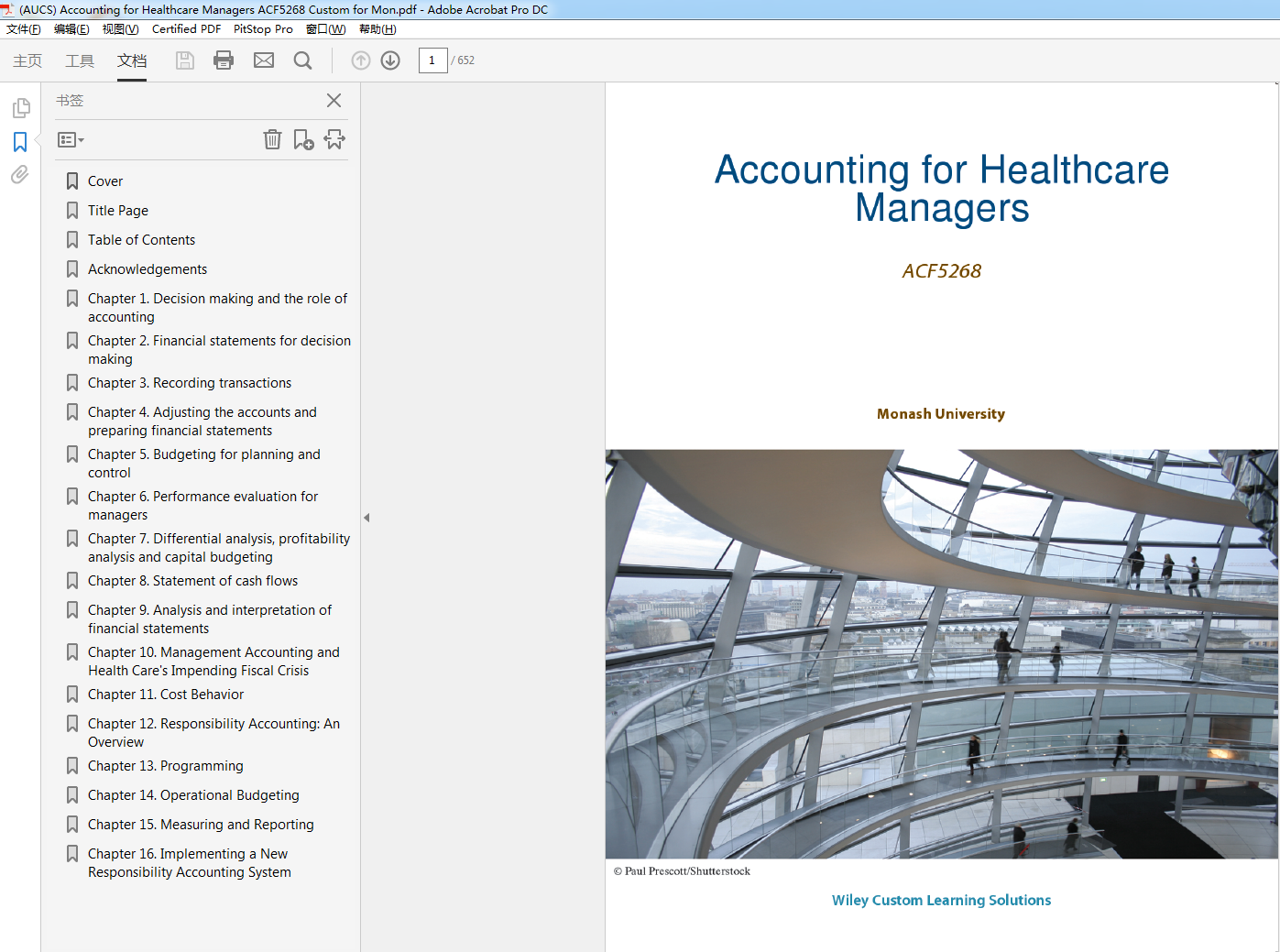Open the Title Page bookmark

(x=118, y=211)
